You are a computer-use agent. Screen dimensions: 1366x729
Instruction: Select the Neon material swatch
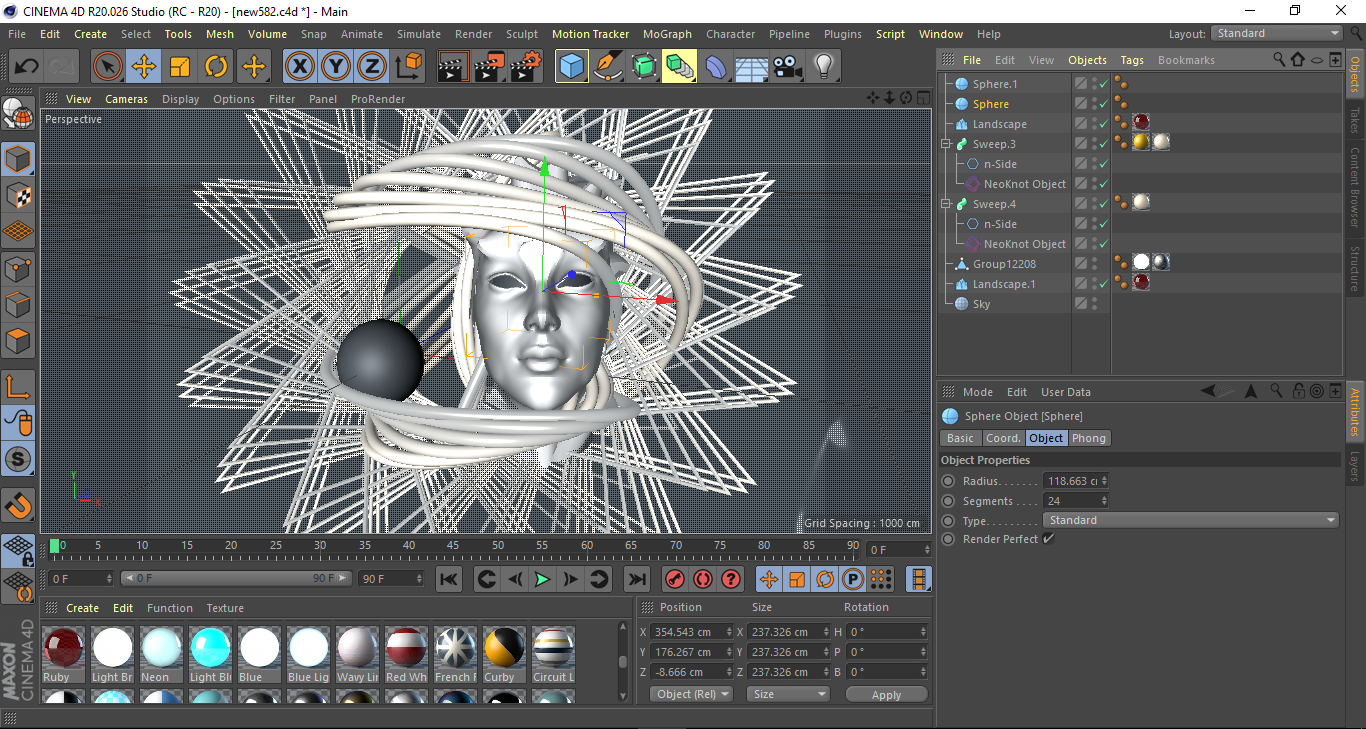161,655
